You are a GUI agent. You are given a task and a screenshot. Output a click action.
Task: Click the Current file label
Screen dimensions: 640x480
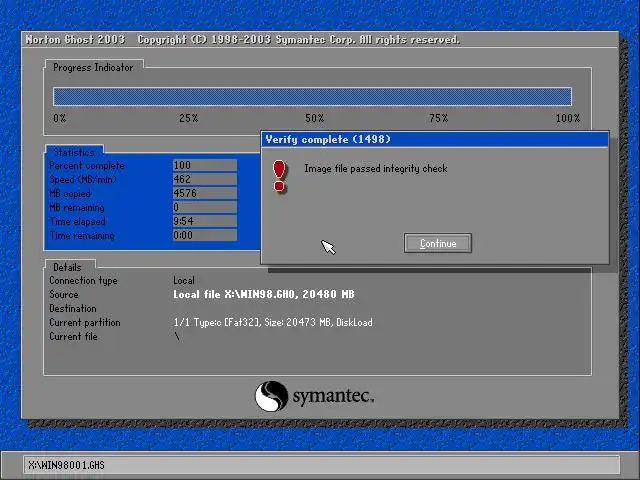(73, 337)
